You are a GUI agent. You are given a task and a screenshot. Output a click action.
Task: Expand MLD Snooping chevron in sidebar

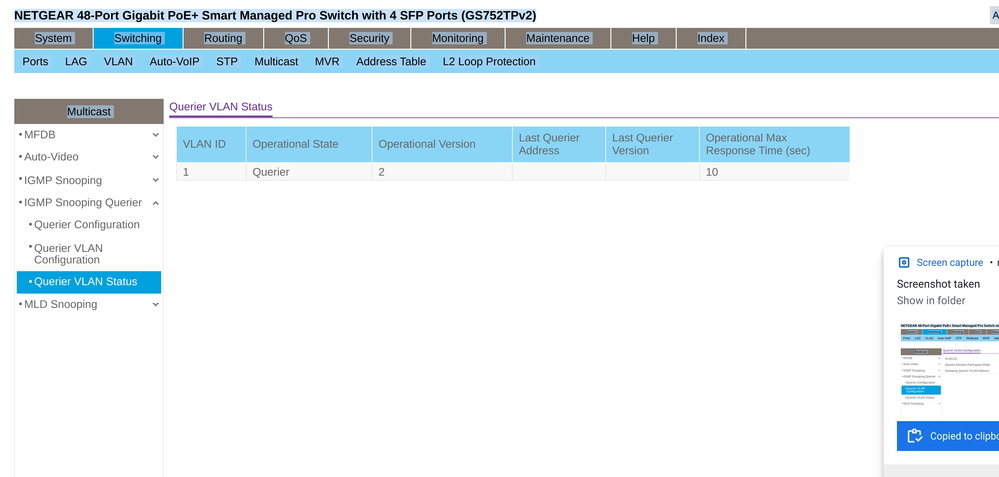coord(155,304)
